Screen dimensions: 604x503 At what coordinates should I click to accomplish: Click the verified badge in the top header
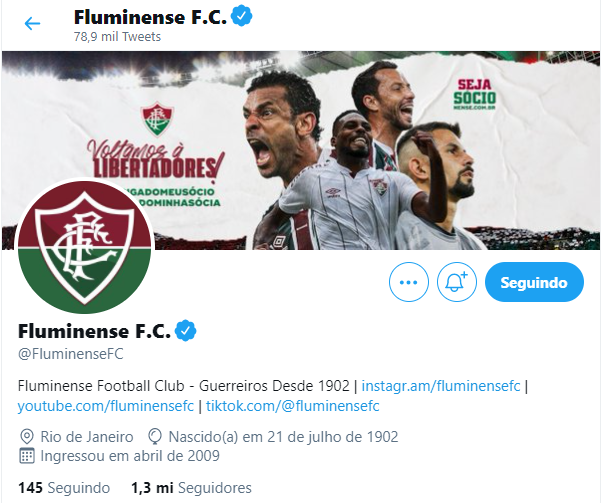pyautogui.click(x=242, y=16)
